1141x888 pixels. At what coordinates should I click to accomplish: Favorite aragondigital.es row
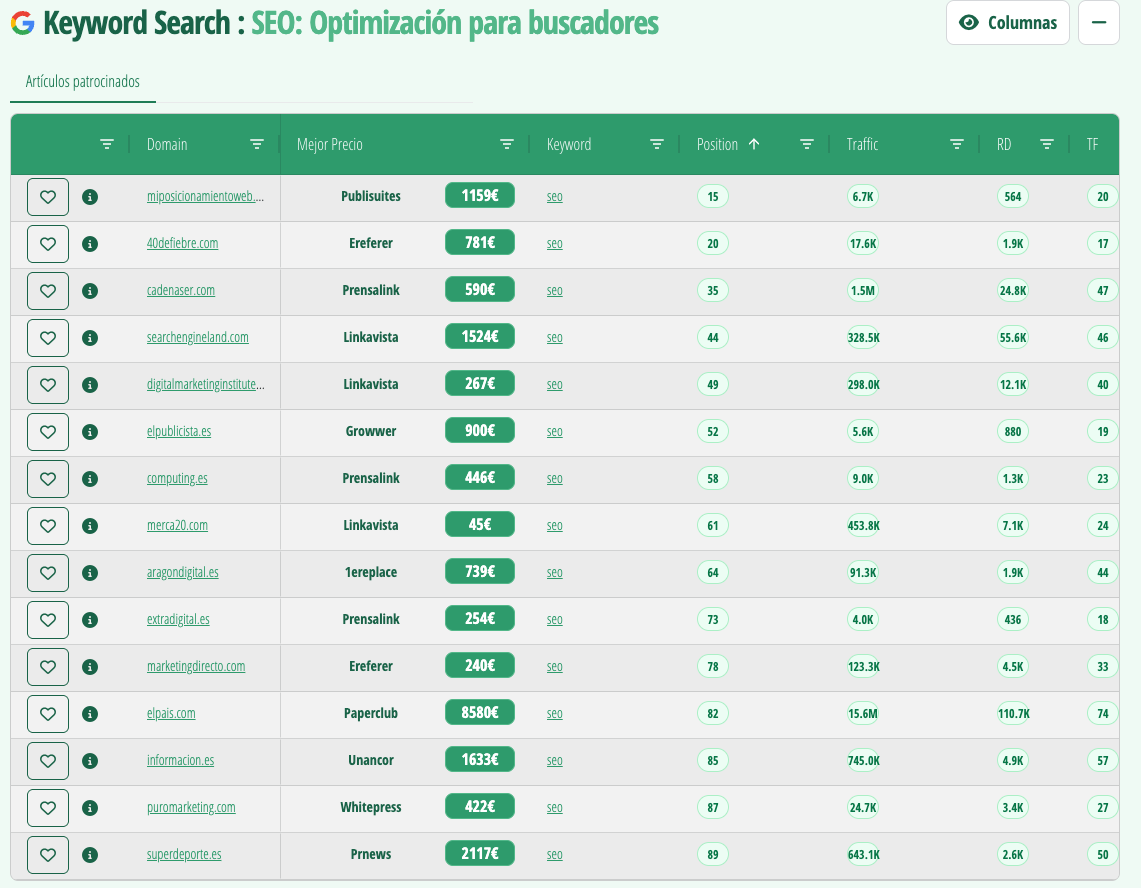coord(48,573)
